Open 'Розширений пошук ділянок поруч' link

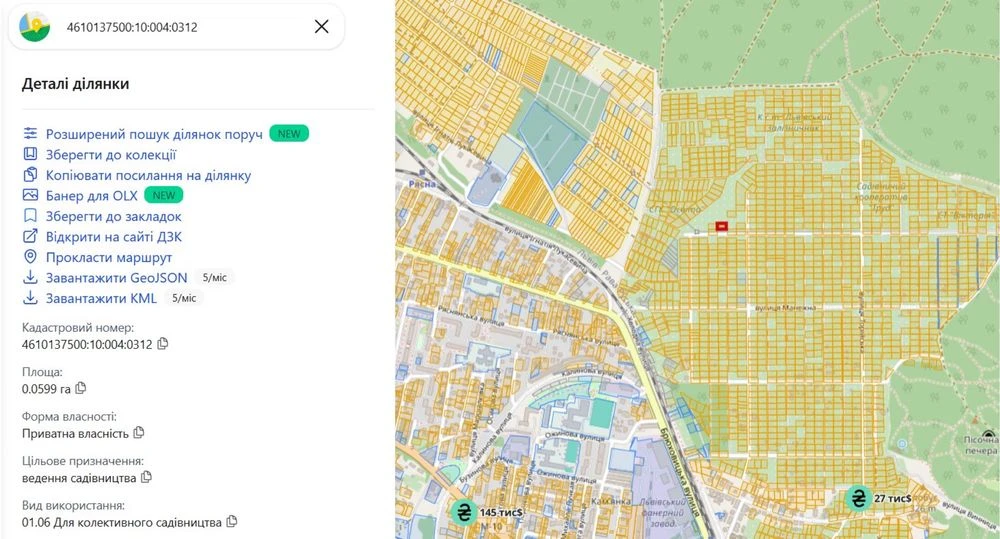pyautogui.click(x=154, y=134)
